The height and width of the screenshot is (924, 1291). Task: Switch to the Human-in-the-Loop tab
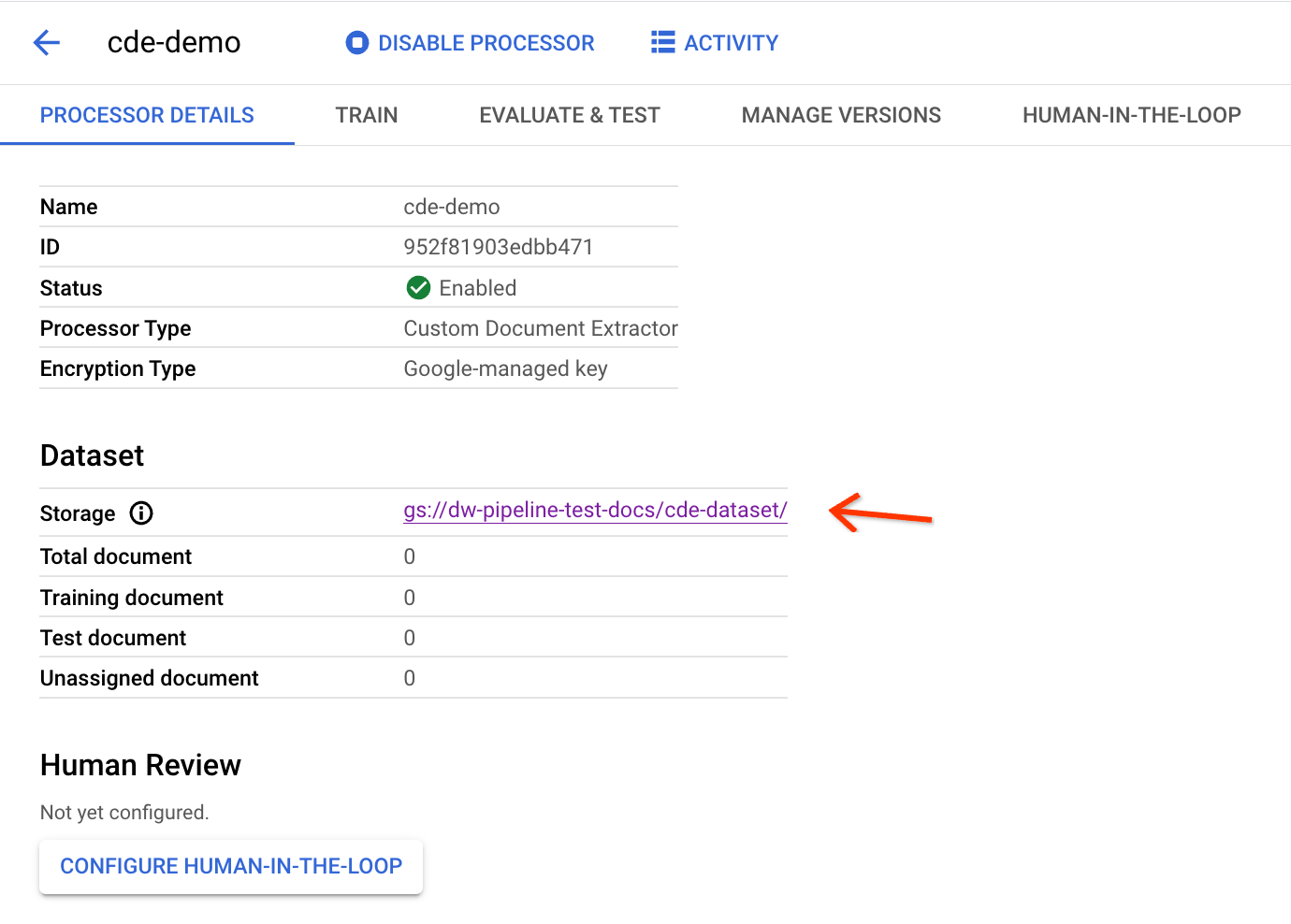pyautogui.click(x=1131, y=115)
